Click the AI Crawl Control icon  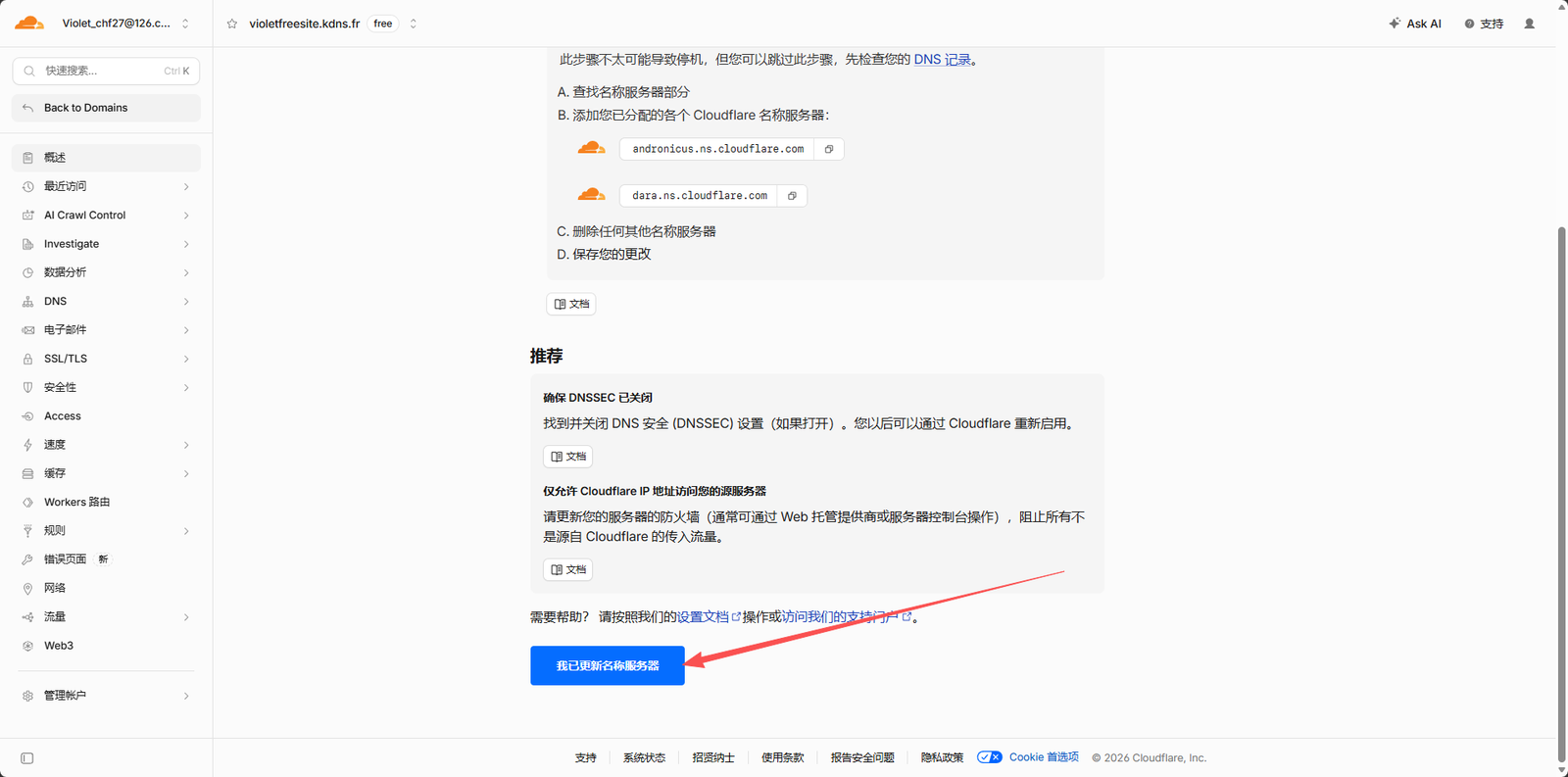[x=27, y=216]
